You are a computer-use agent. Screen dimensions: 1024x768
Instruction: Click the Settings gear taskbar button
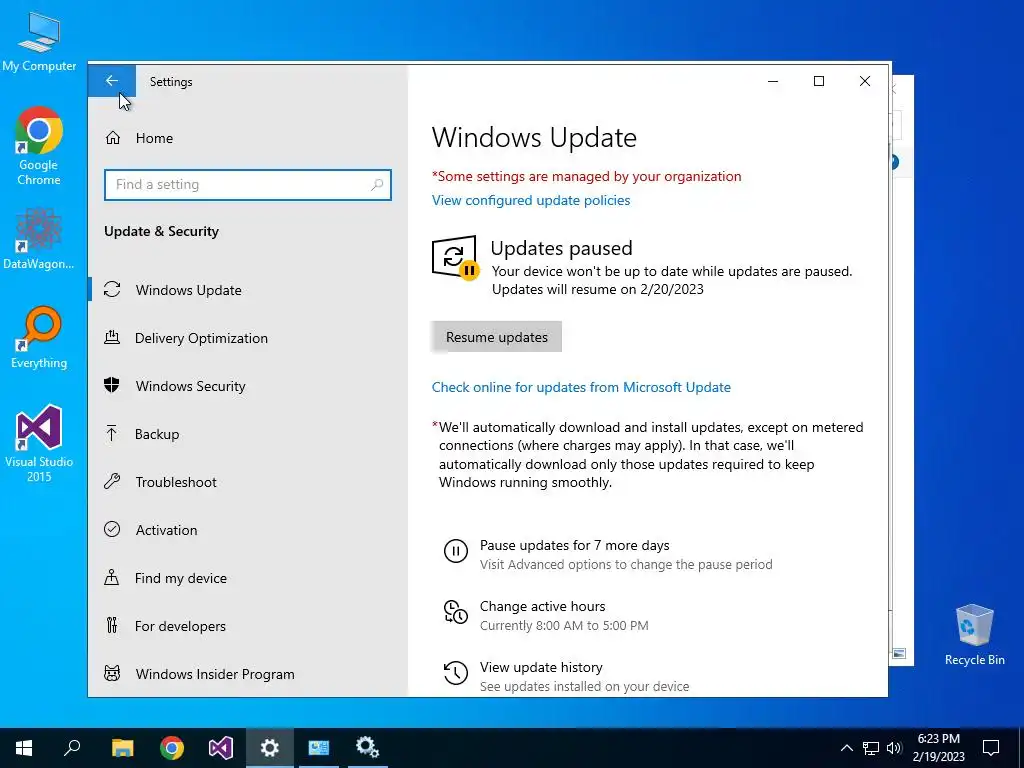click(x=270, y=748)
